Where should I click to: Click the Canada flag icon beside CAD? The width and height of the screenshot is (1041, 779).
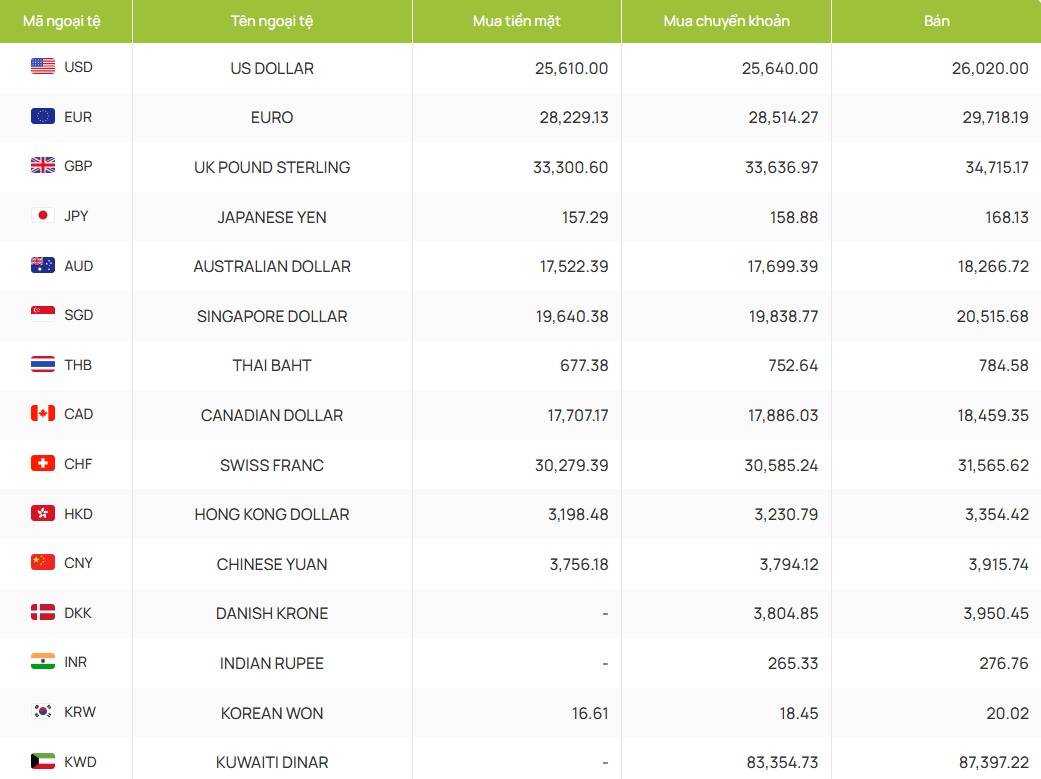tap(42, 414)
